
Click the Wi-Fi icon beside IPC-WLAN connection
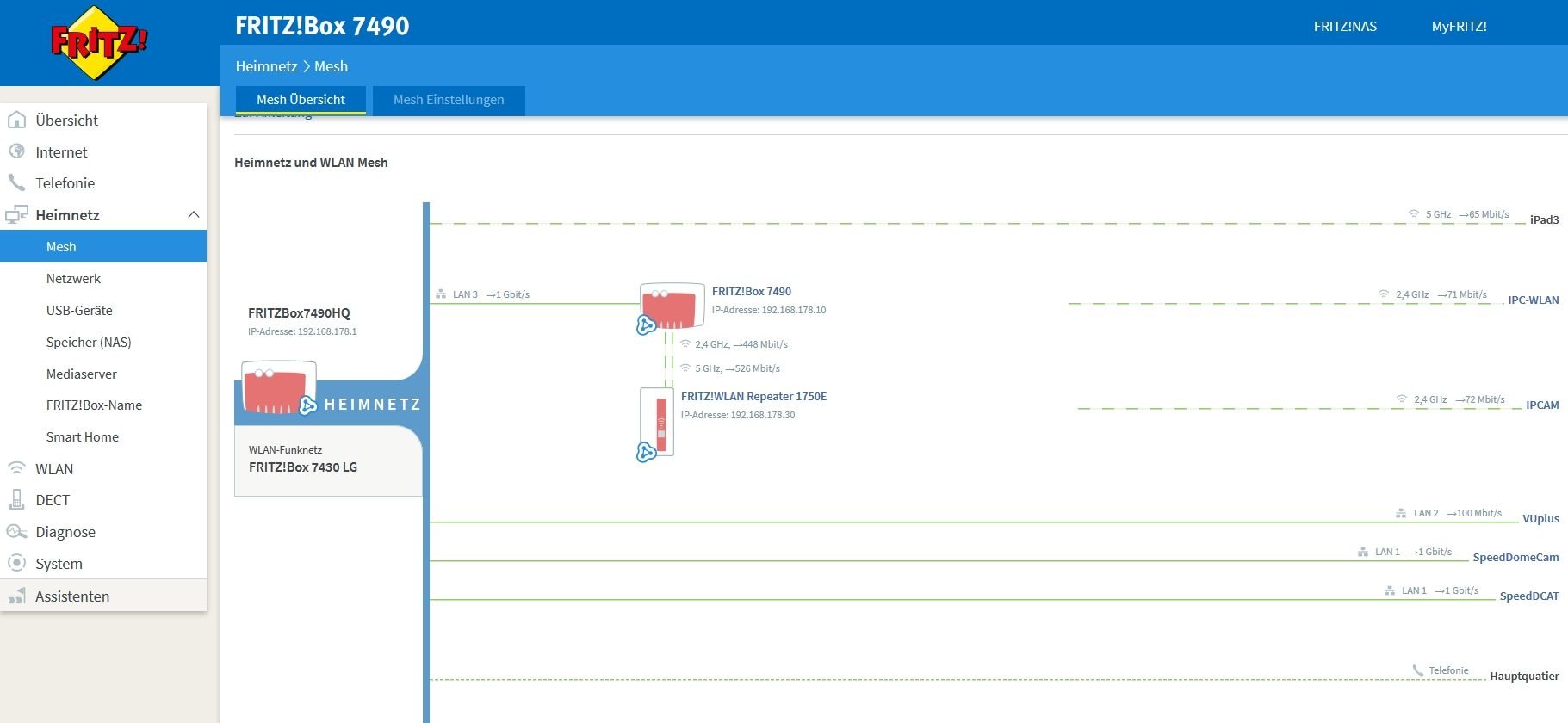click(x=1384, y=294)
